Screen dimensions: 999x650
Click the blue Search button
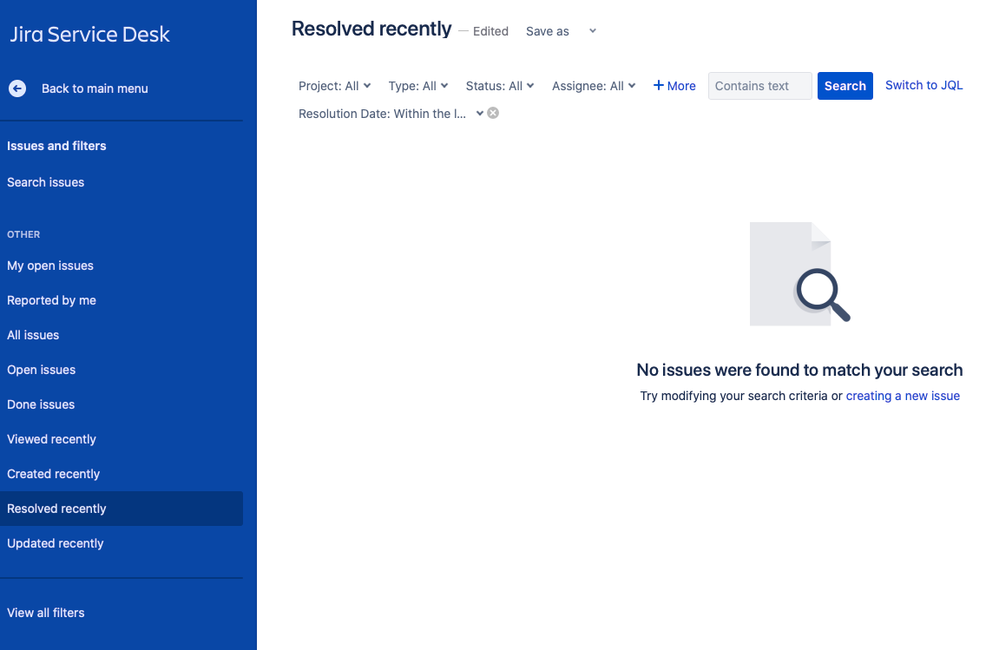pos(845,86)
